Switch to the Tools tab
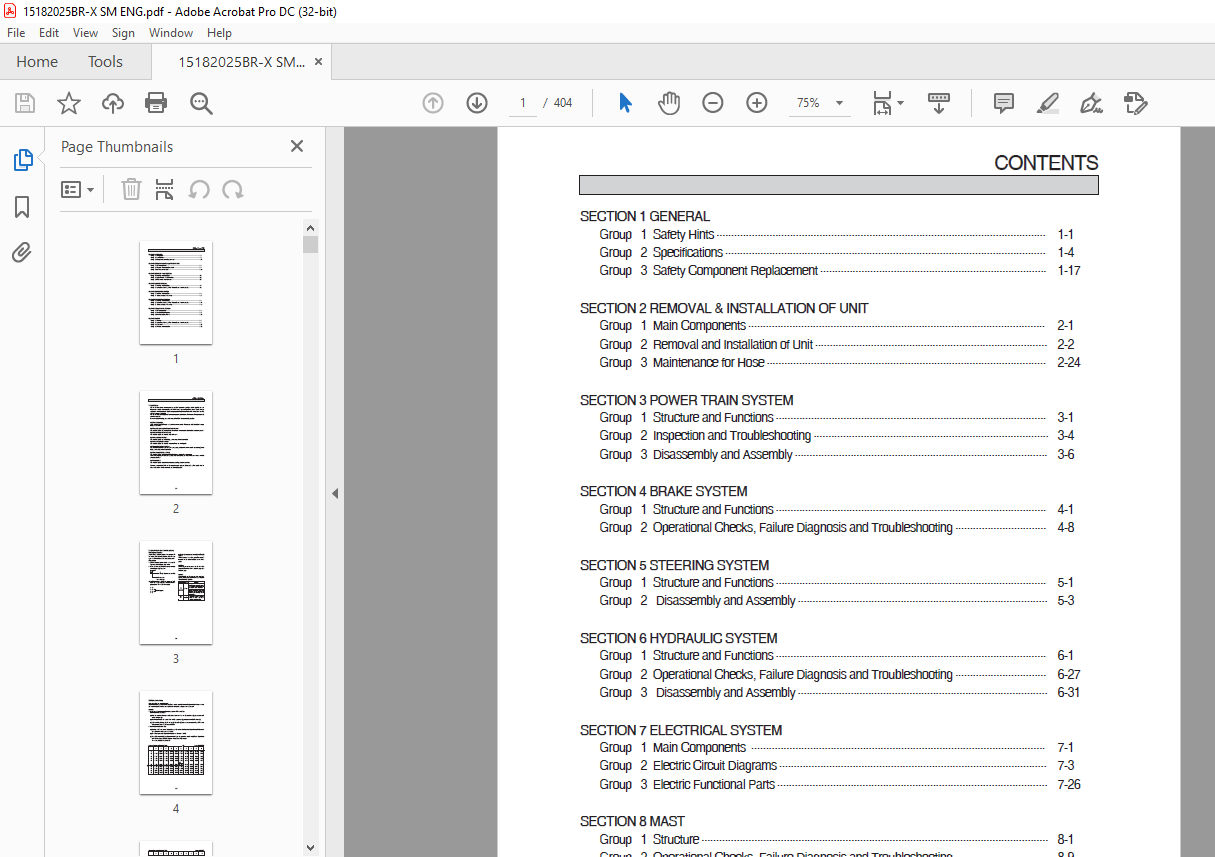 pyautogui.click(x=105, y=62)
